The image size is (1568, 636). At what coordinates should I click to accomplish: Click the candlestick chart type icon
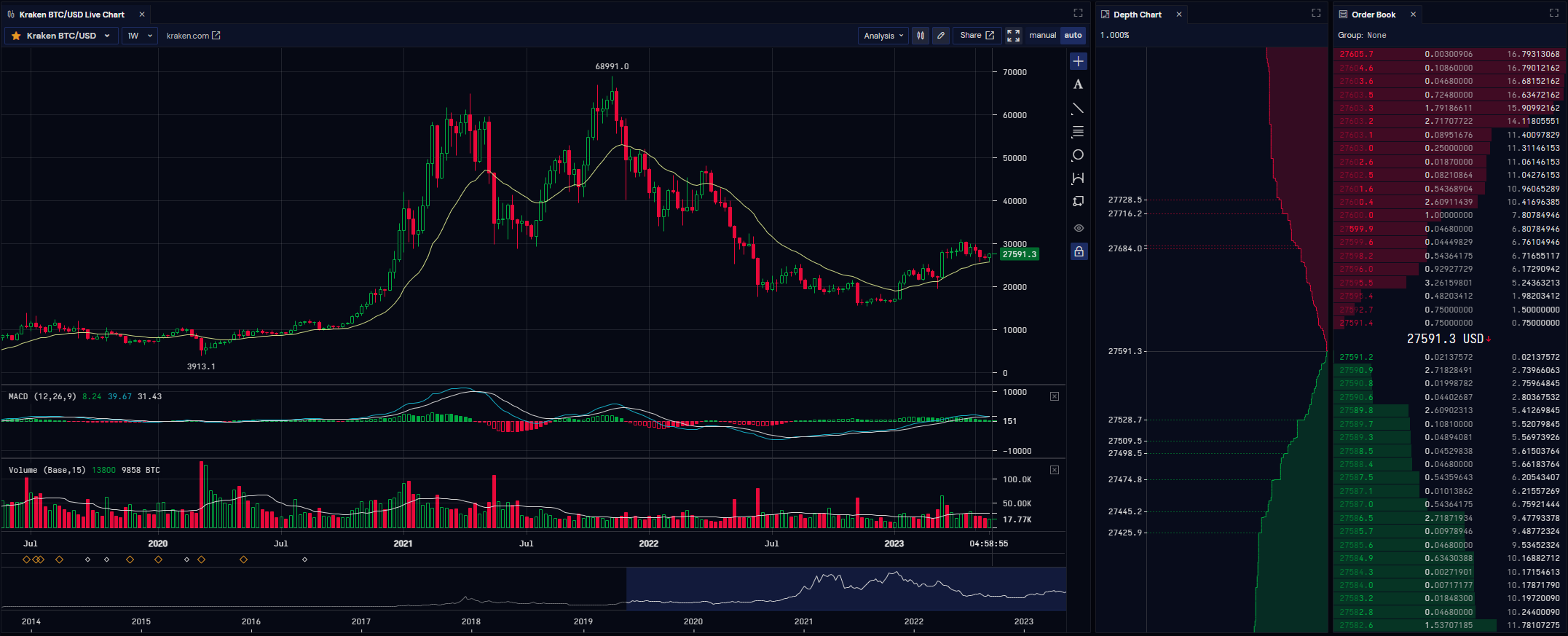[x=921, y=36]
